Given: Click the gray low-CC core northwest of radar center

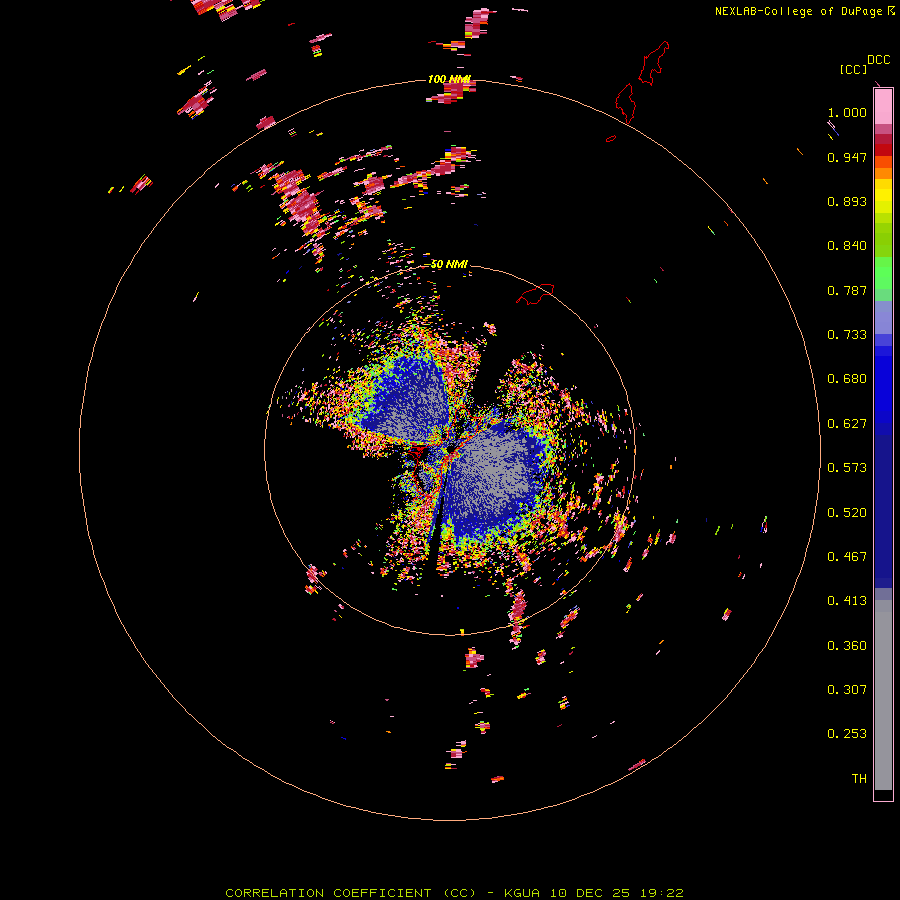Looking at the screenshot, I should 413,405.
